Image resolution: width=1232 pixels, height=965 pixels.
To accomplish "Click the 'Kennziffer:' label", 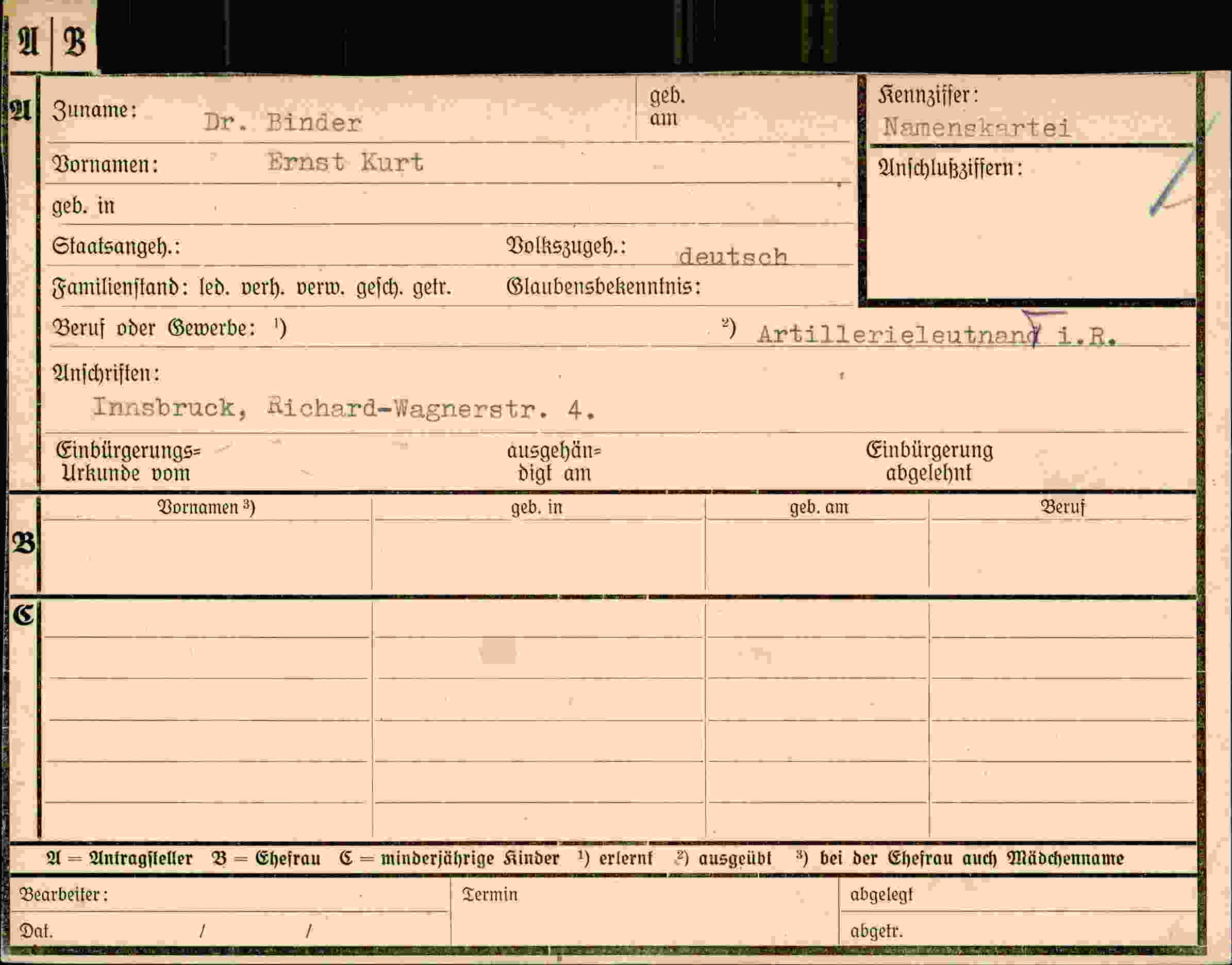I will [x=928, y=94].
